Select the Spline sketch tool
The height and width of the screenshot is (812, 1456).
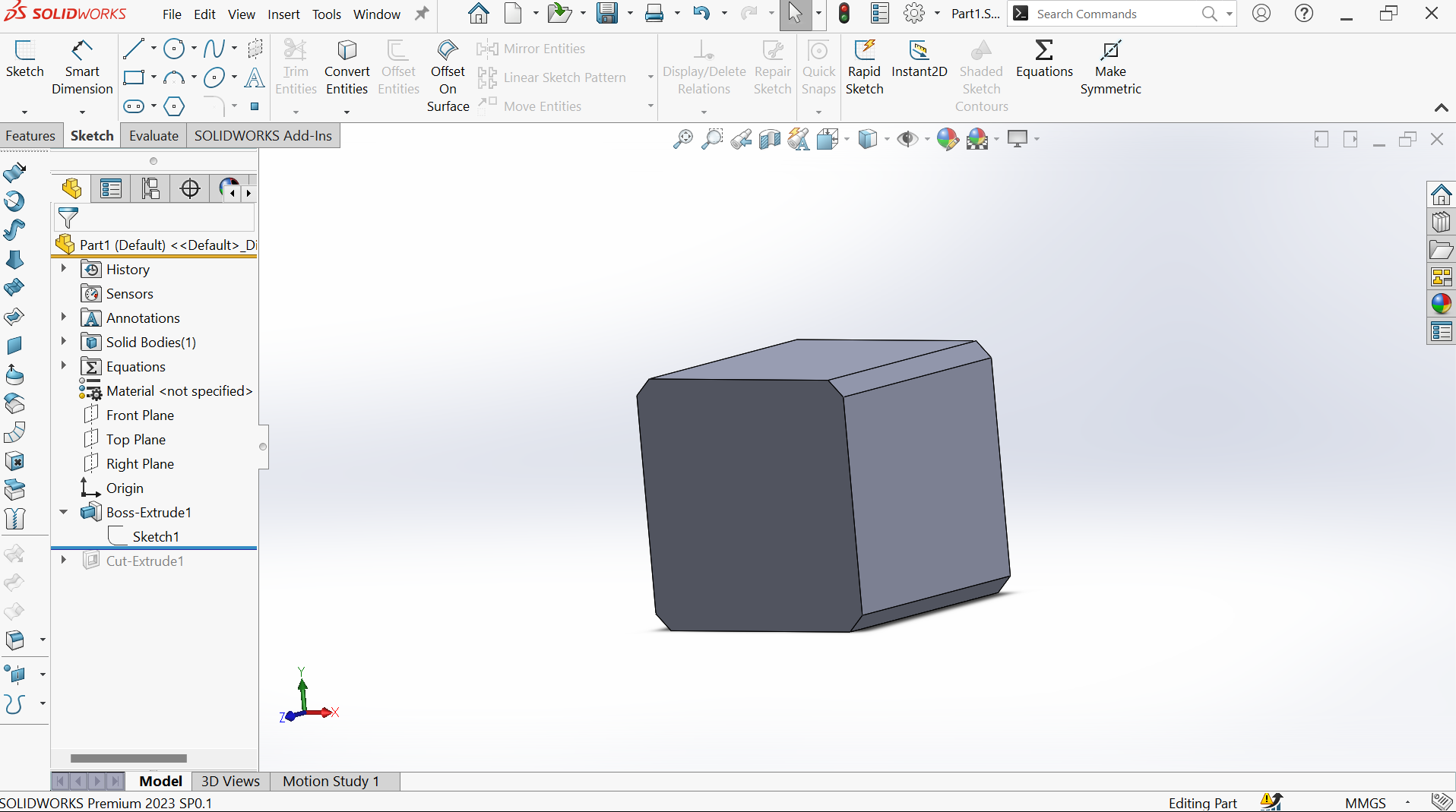point(214,49)
